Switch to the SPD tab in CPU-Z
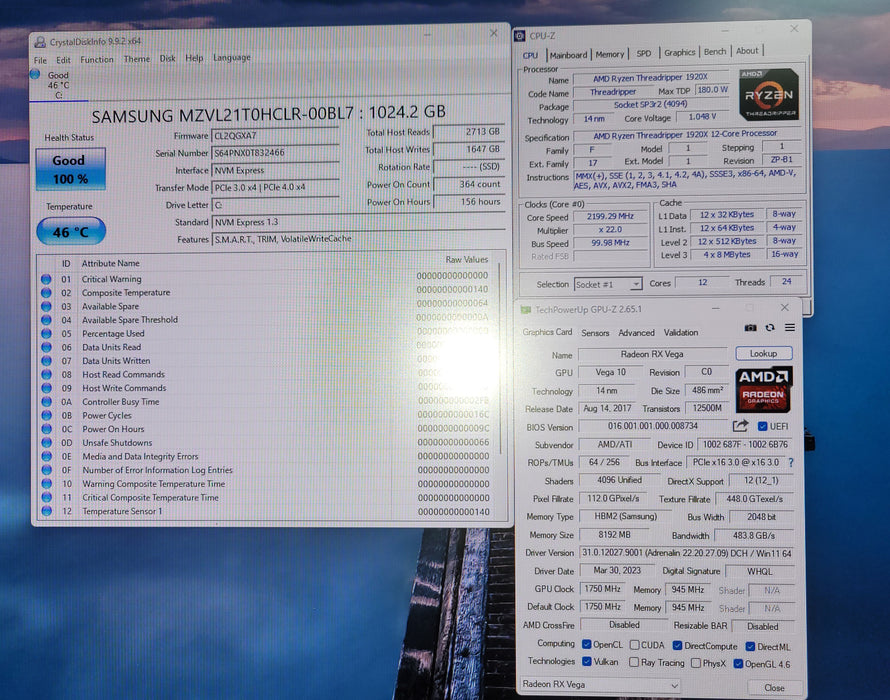Image resolution: width=890 pixels, height=700 pixels. (644, 53)
